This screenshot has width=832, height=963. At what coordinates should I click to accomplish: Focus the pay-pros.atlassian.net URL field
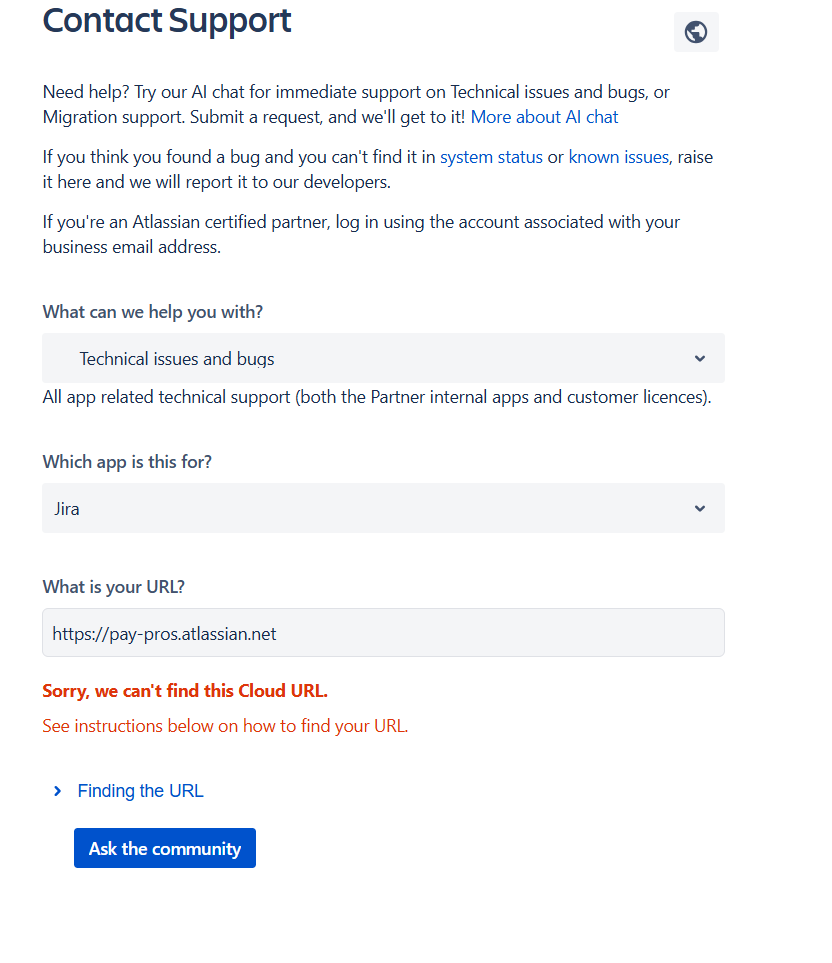(383, 633)
